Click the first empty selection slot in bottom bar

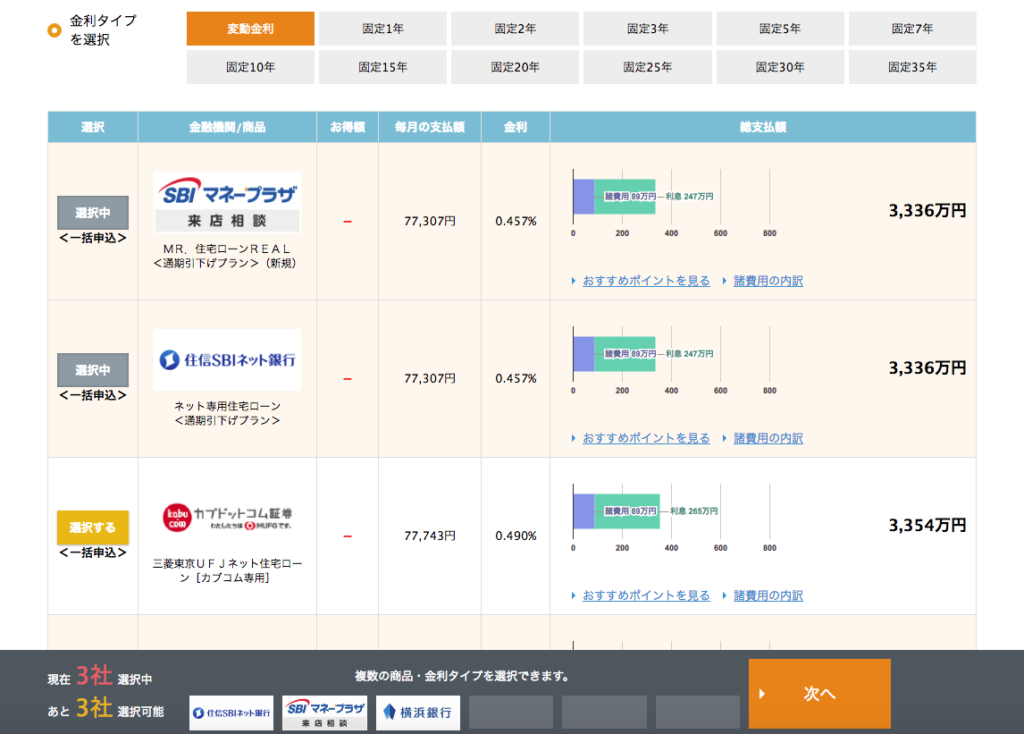pyautogui.click(x=510, y=713)
